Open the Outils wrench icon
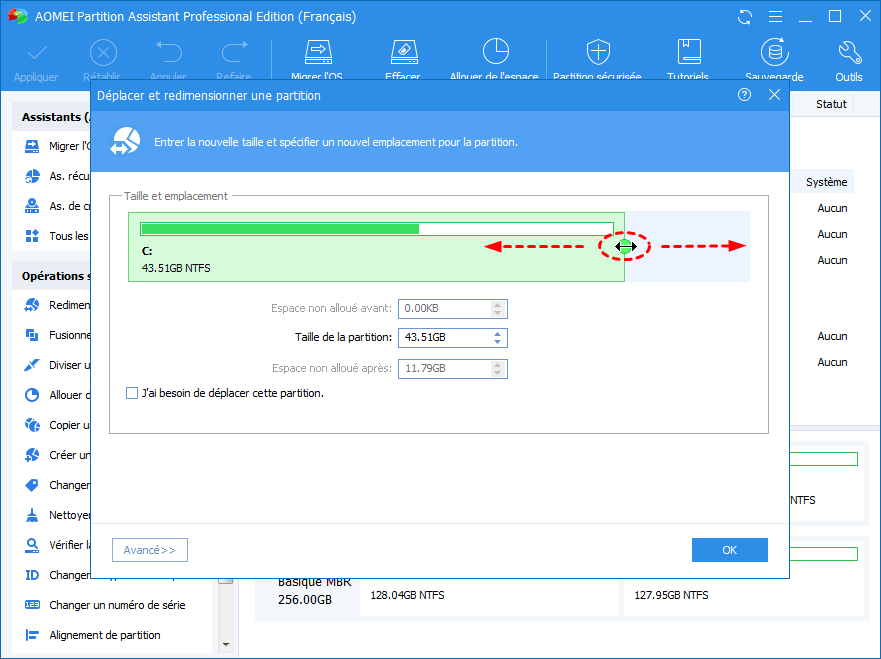 pyautogui.click(x=849, y=52)
